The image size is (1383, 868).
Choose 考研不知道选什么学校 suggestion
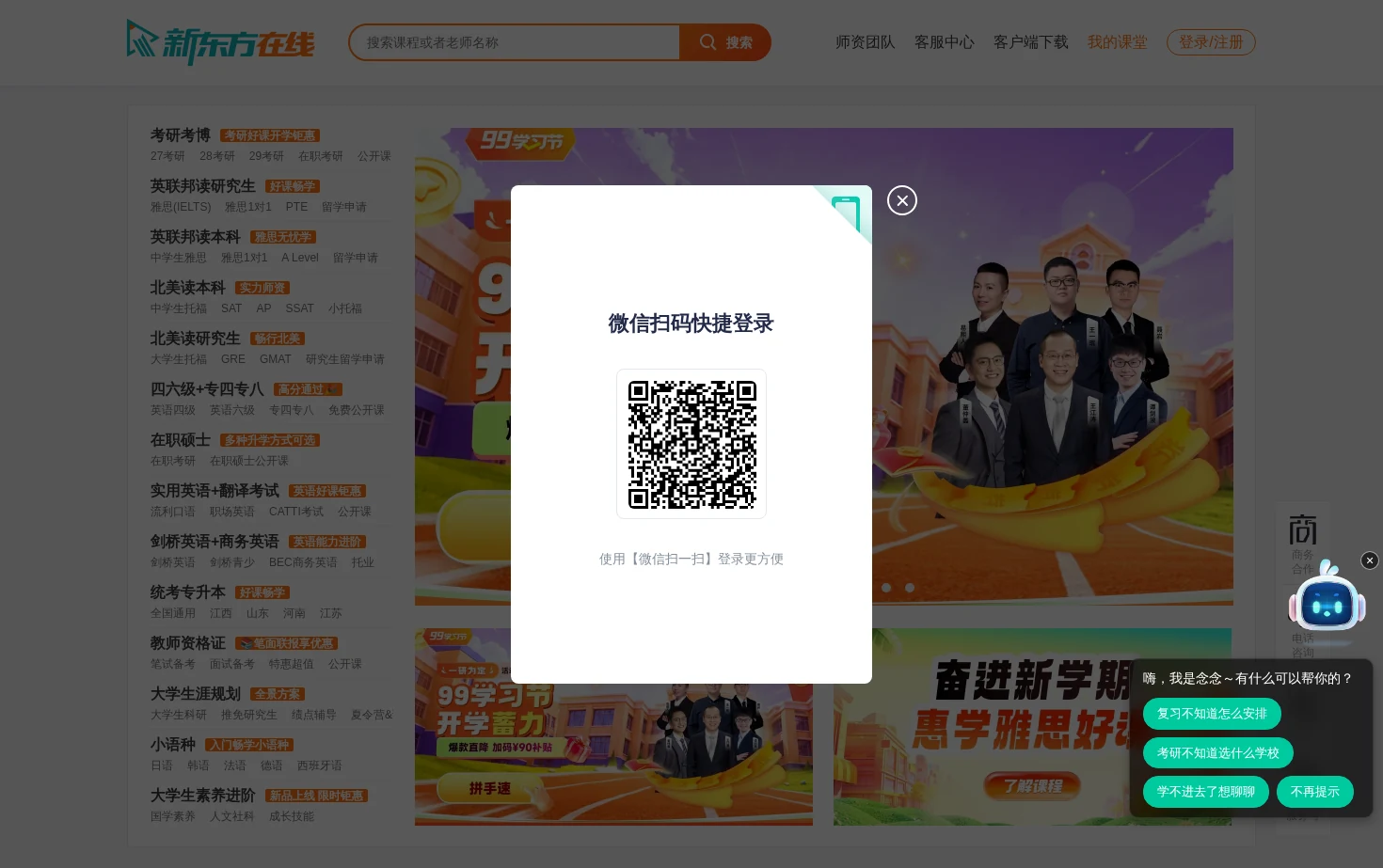1218,753
